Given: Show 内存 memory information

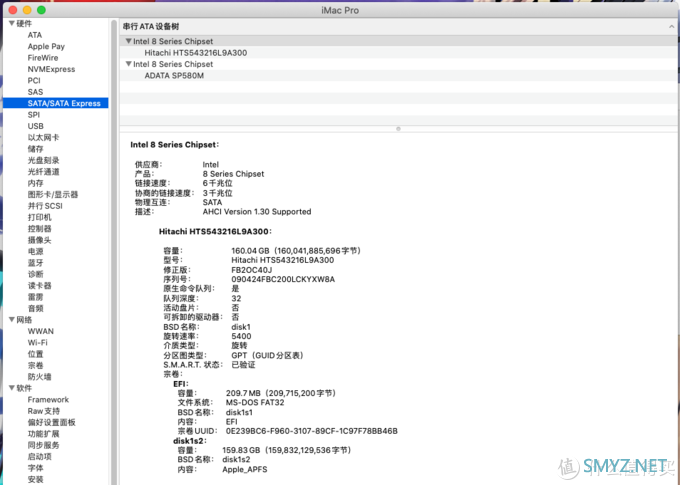Looking at the screenshot, I should (36, 183).
